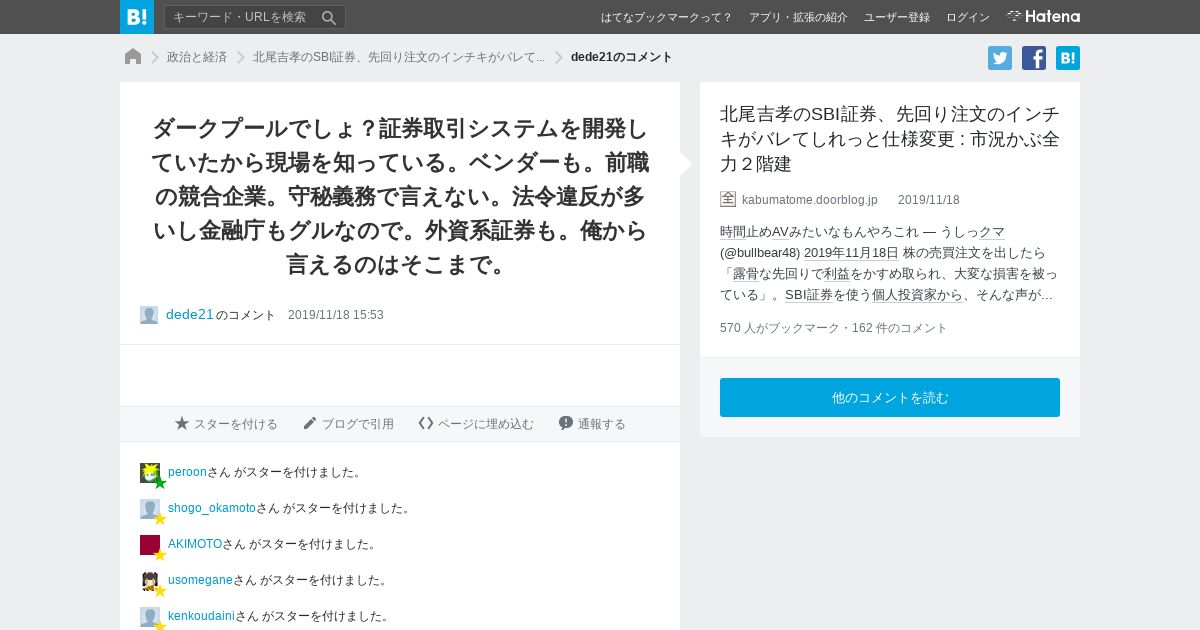Click ページに埋め込む embed action
This screenshot has width=1200, height=630.
pos(476,424)
